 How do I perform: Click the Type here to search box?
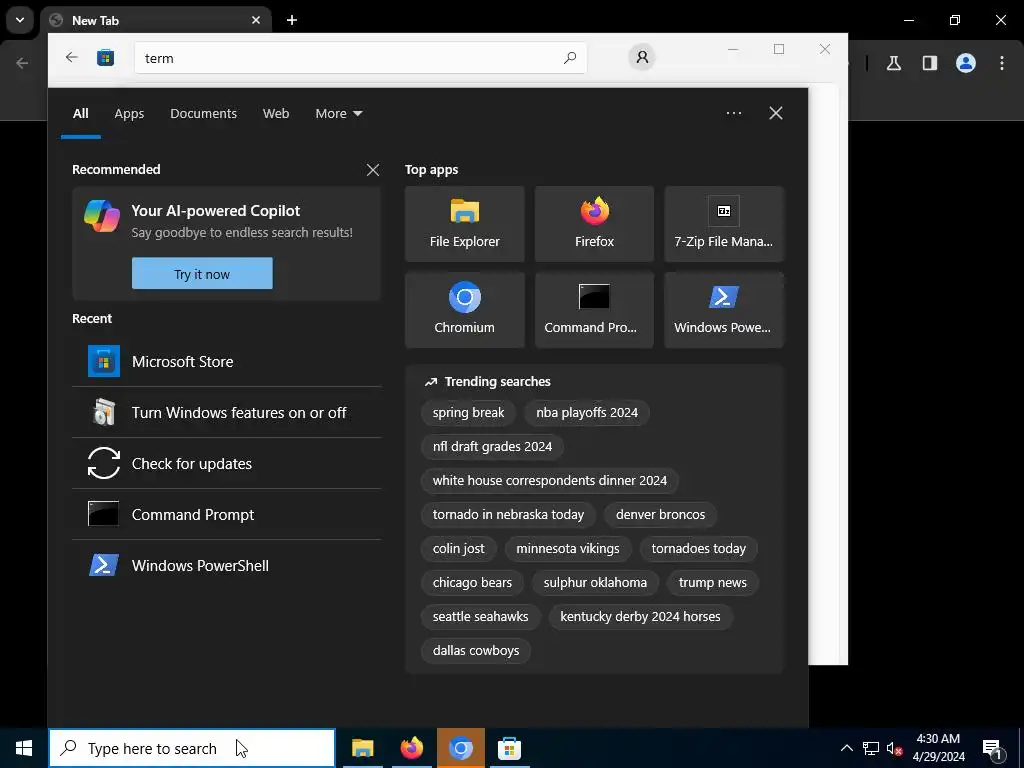192,748
